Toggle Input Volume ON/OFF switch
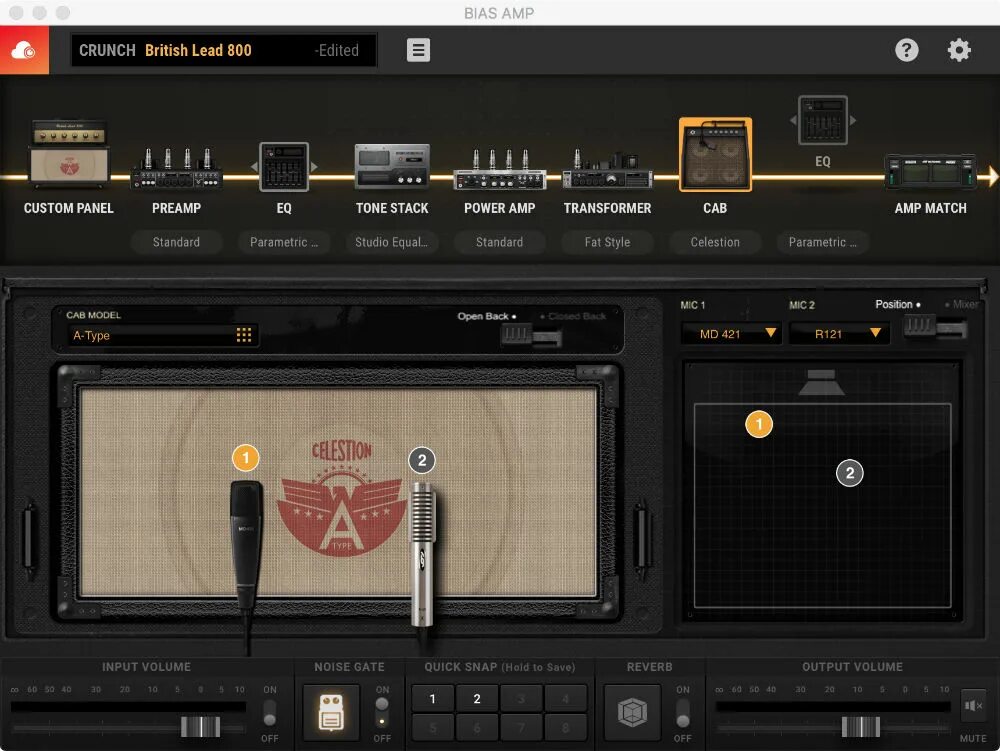This screenshot has height=751, width=1000. pos(270,713)
